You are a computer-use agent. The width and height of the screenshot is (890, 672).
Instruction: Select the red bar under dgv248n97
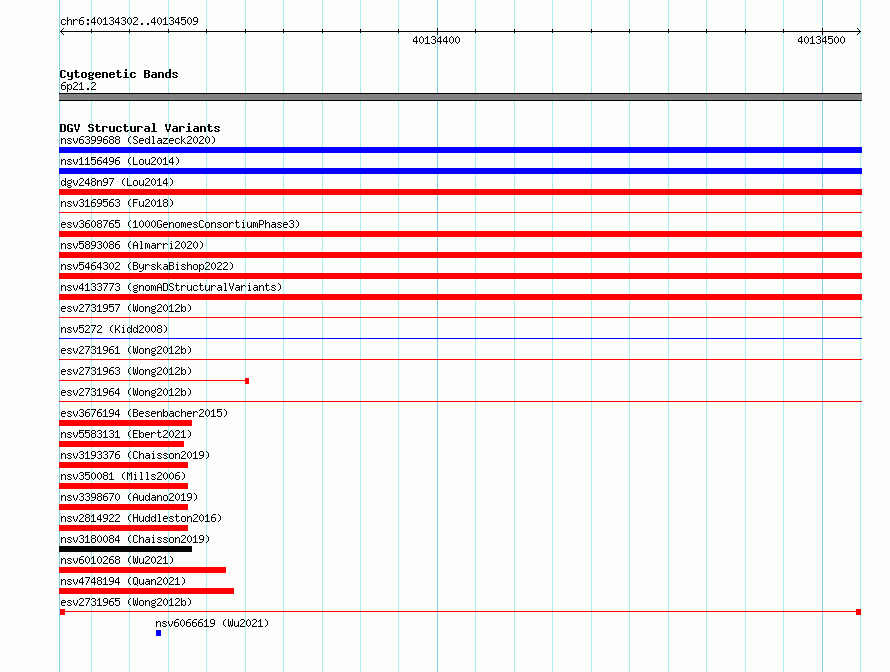(x=460, y=192)
